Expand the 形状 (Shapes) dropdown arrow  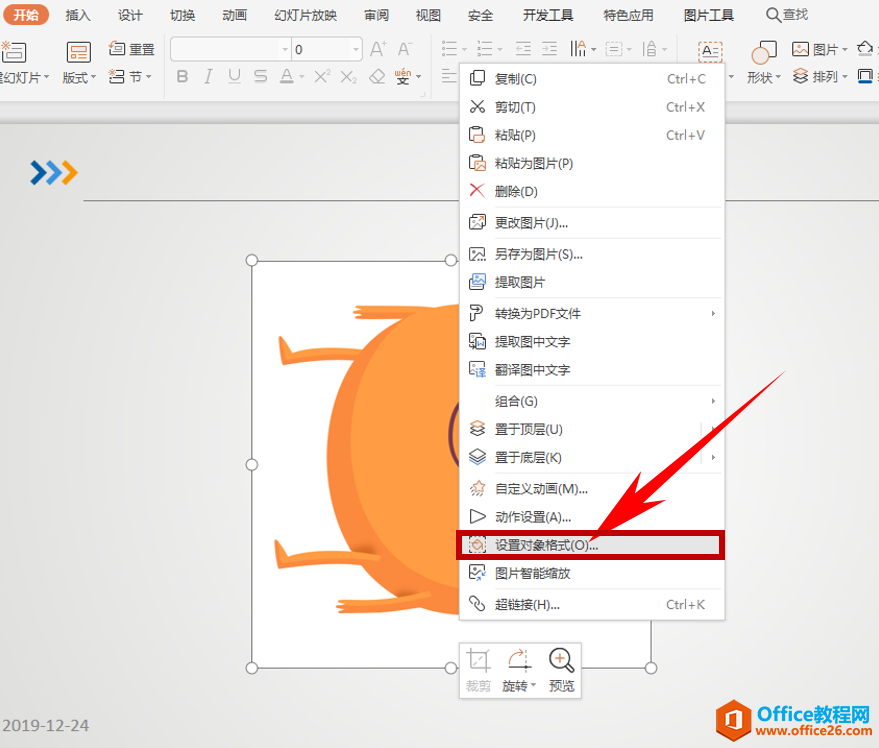coord(777,77)
